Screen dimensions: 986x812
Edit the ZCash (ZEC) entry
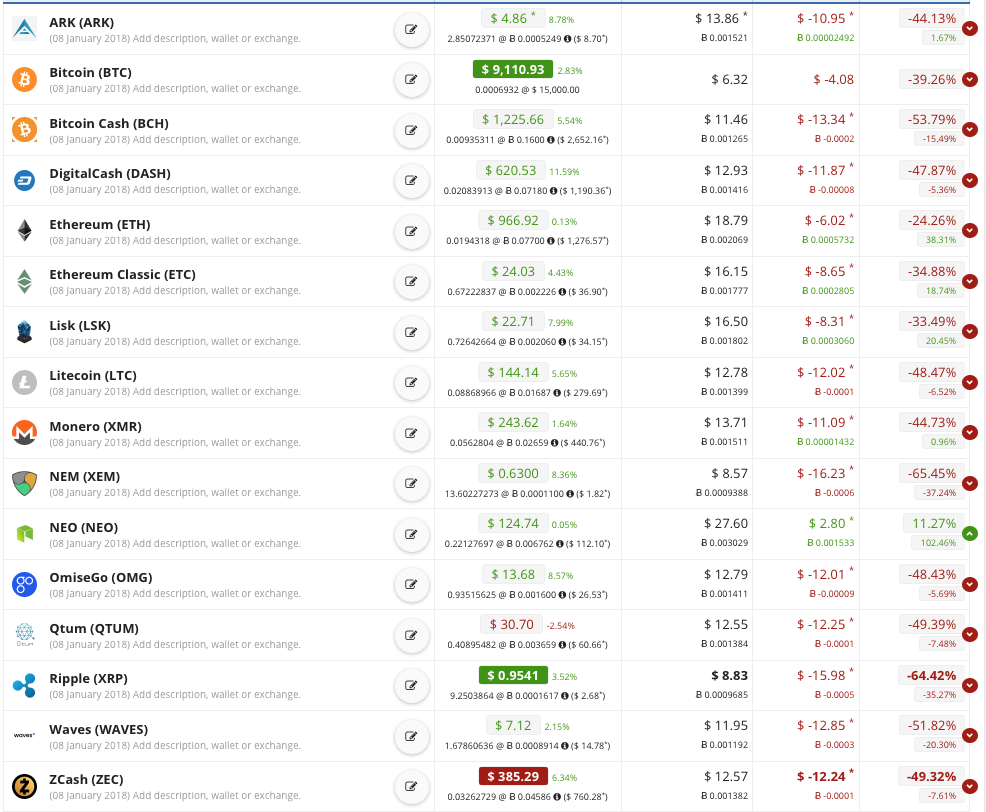click(411, 786)
